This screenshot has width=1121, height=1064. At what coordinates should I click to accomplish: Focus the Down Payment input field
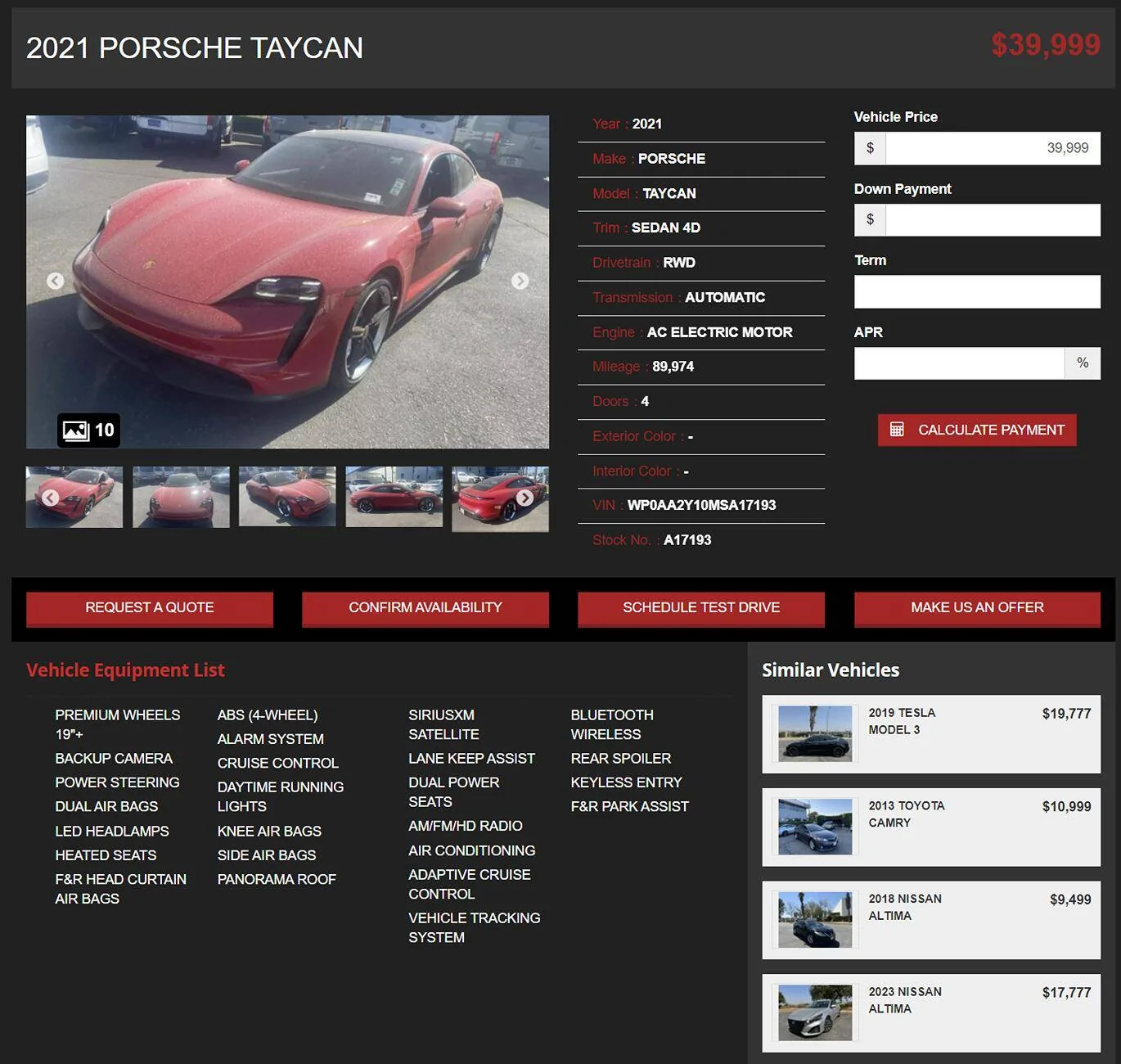pos(993,220)
